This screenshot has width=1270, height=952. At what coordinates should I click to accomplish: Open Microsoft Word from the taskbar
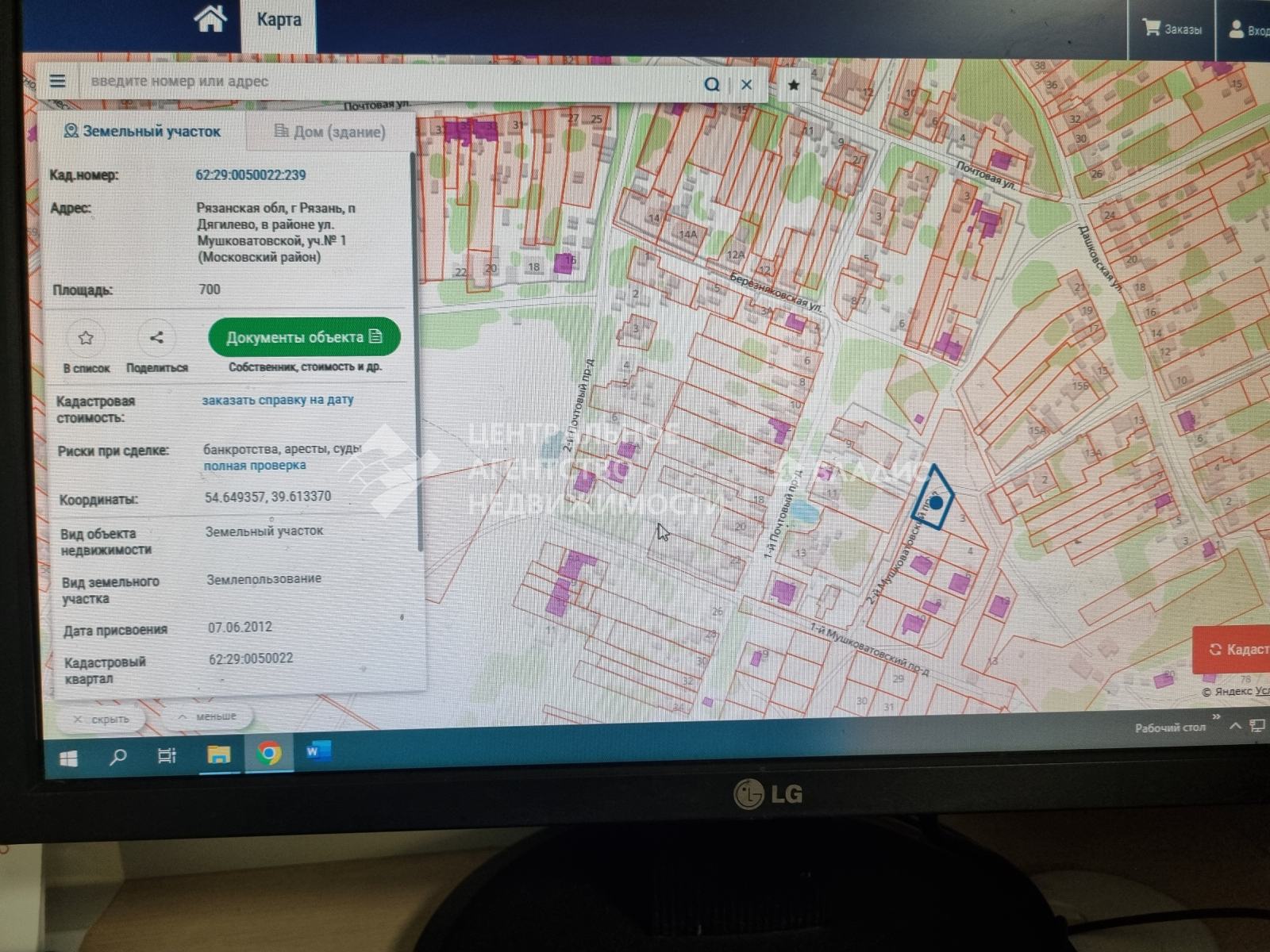click(x=319, y=750)
